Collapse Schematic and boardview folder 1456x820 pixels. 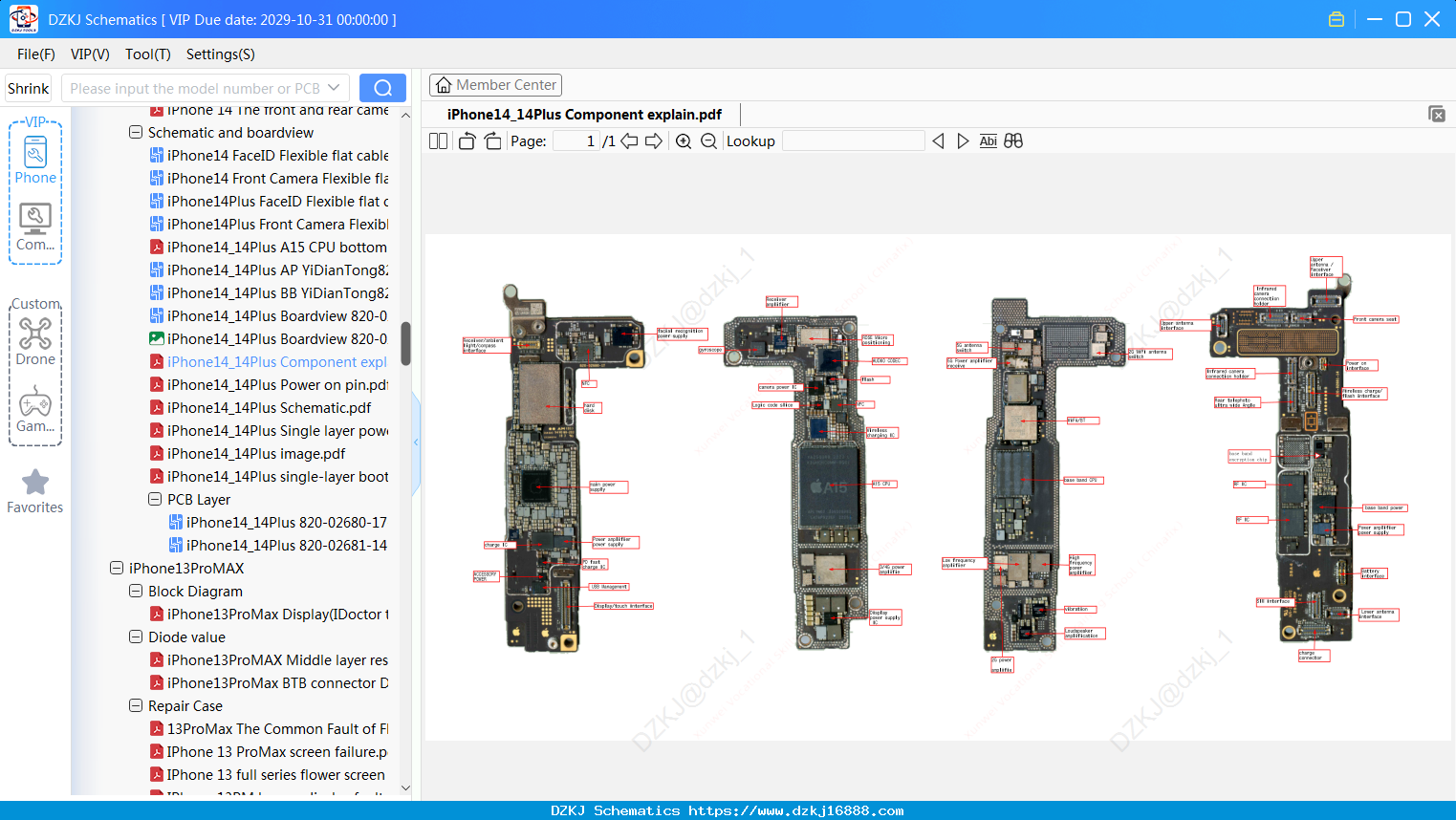pos(136,132)
